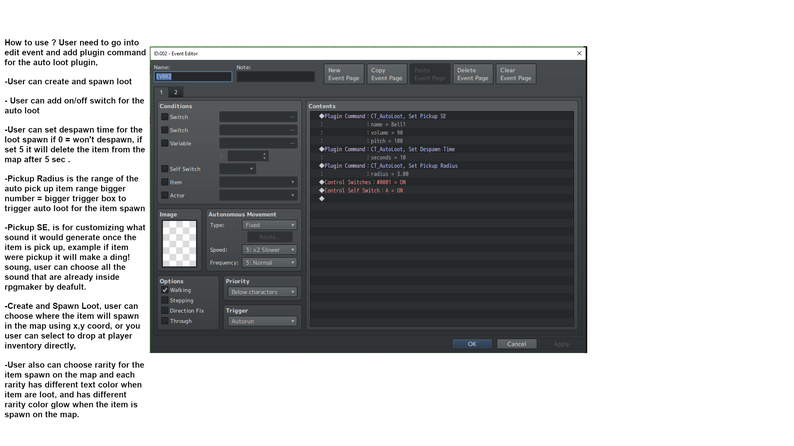This screenshot has width=794, height=446.
Task: Check the Direction Fix option
Action: click(x=165, y=311)
